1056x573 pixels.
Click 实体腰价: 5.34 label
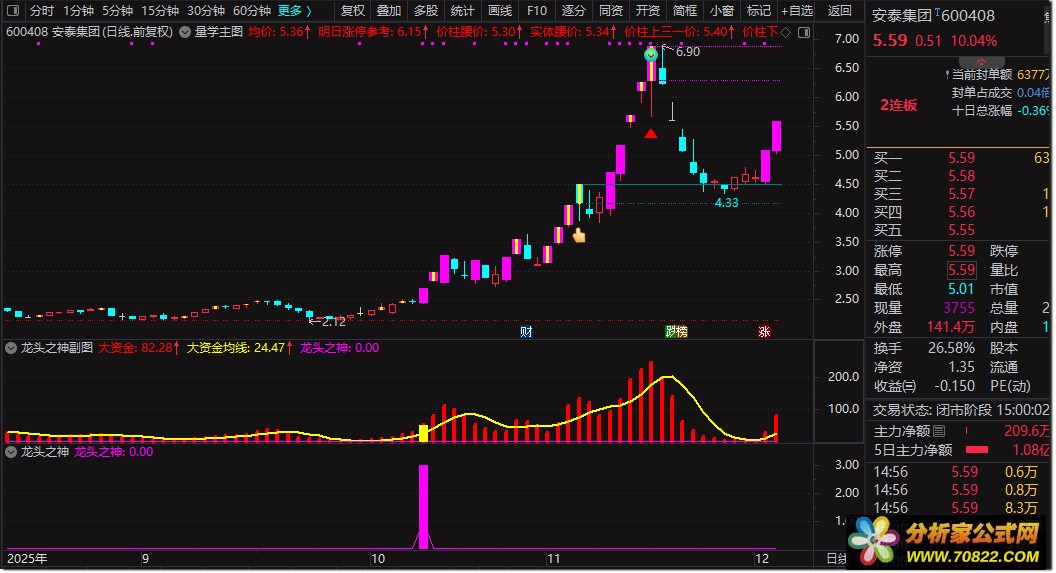tap(573, 32)
